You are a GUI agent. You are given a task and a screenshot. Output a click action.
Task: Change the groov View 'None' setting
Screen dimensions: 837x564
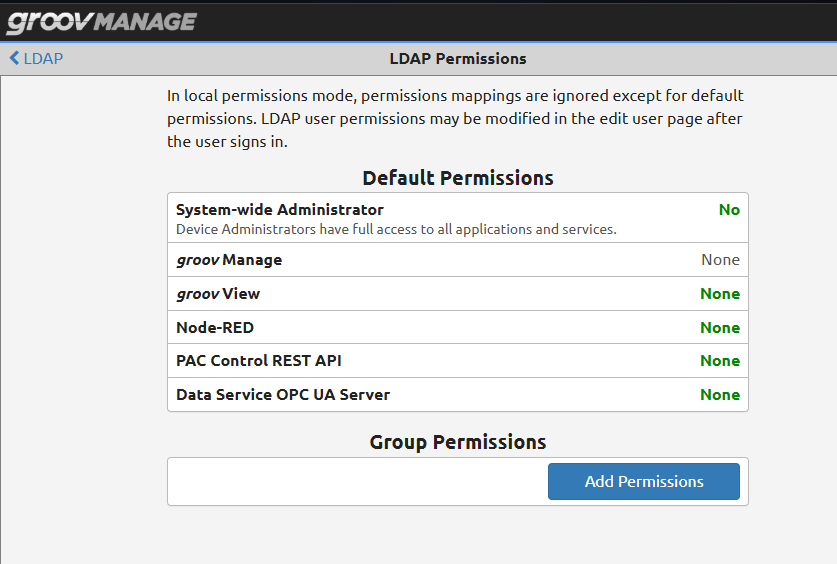(720, 294)
